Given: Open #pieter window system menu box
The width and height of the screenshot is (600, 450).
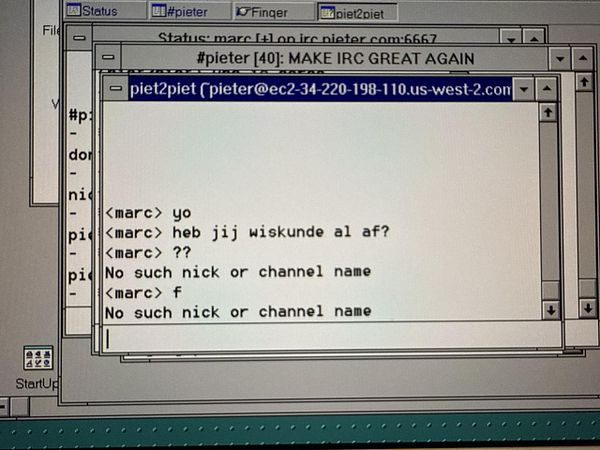Looking at the screenshot, I should tap(108, 57).
